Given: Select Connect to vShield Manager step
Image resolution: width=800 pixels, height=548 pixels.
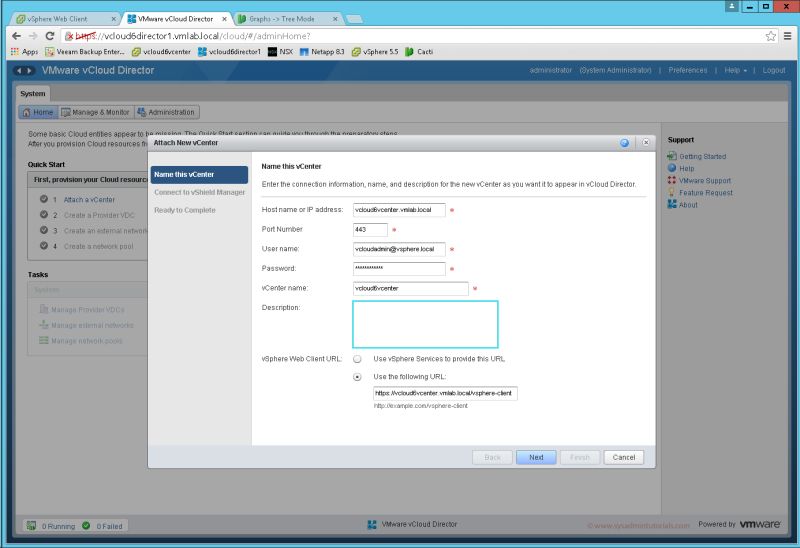Looking at the screenshot, I should [x=199, y=192].
